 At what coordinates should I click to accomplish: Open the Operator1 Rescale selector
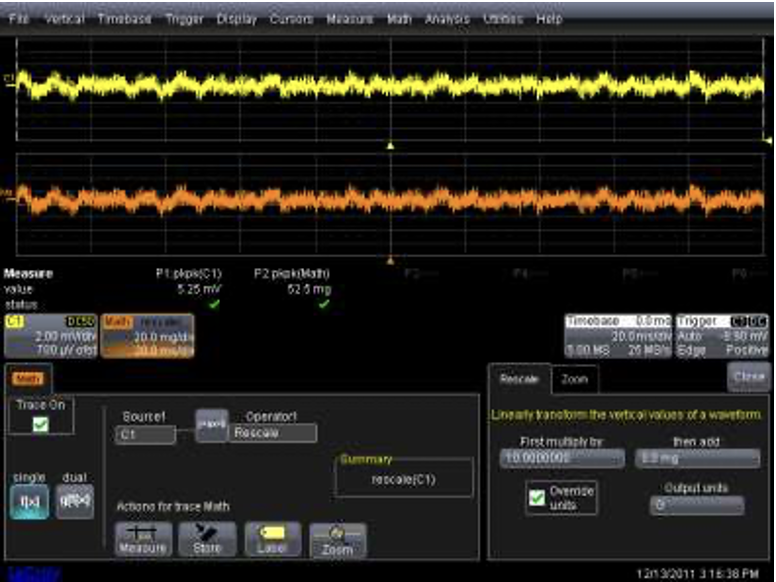pos(273,434)
